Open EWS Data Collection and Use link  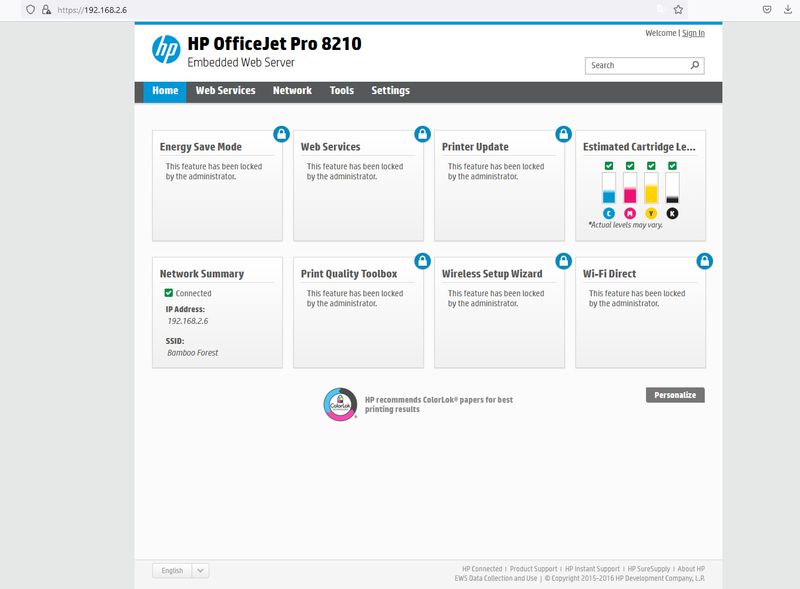click(x=496, y=578)
